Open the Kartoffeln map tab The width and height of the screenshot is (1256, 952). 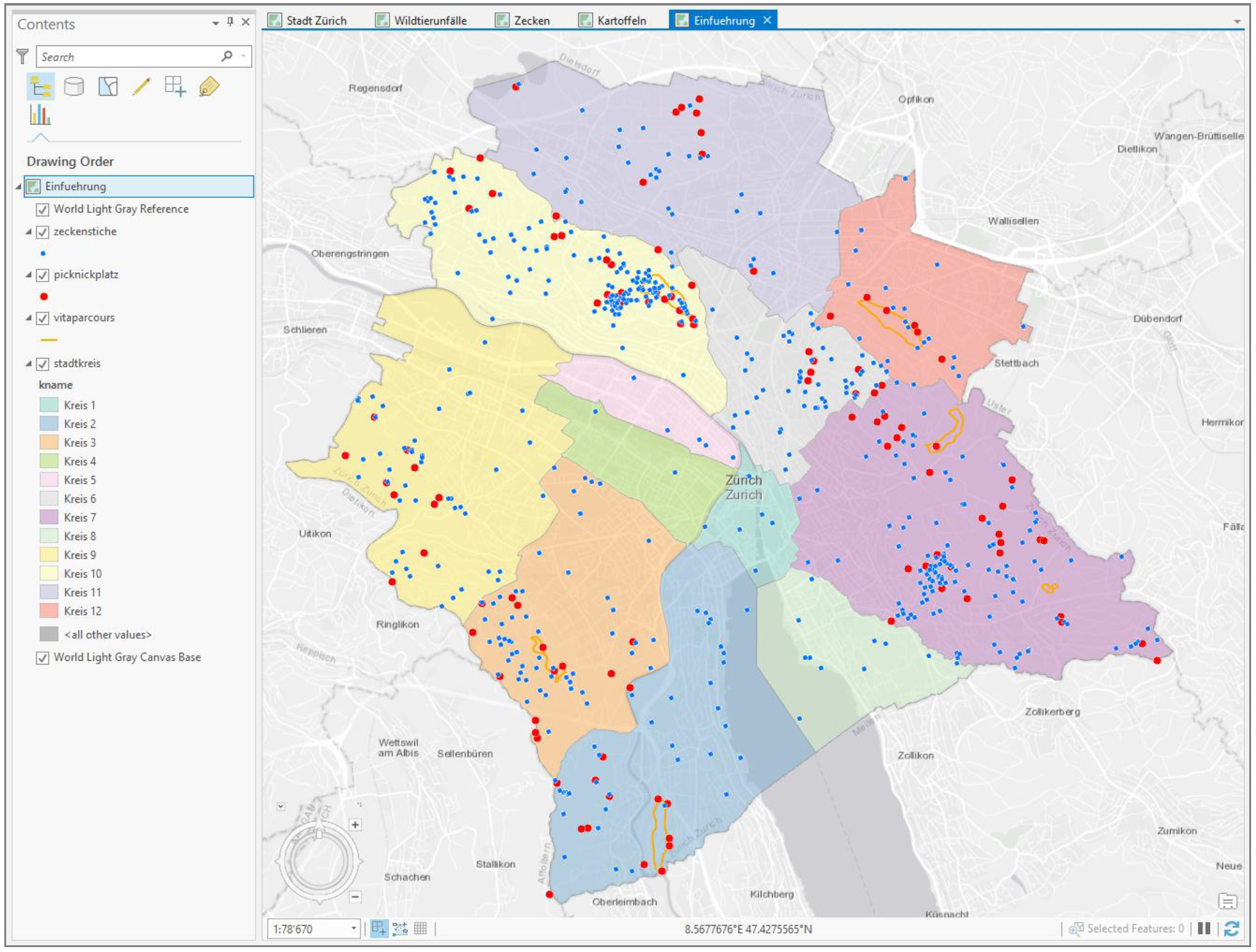point(621,21)
